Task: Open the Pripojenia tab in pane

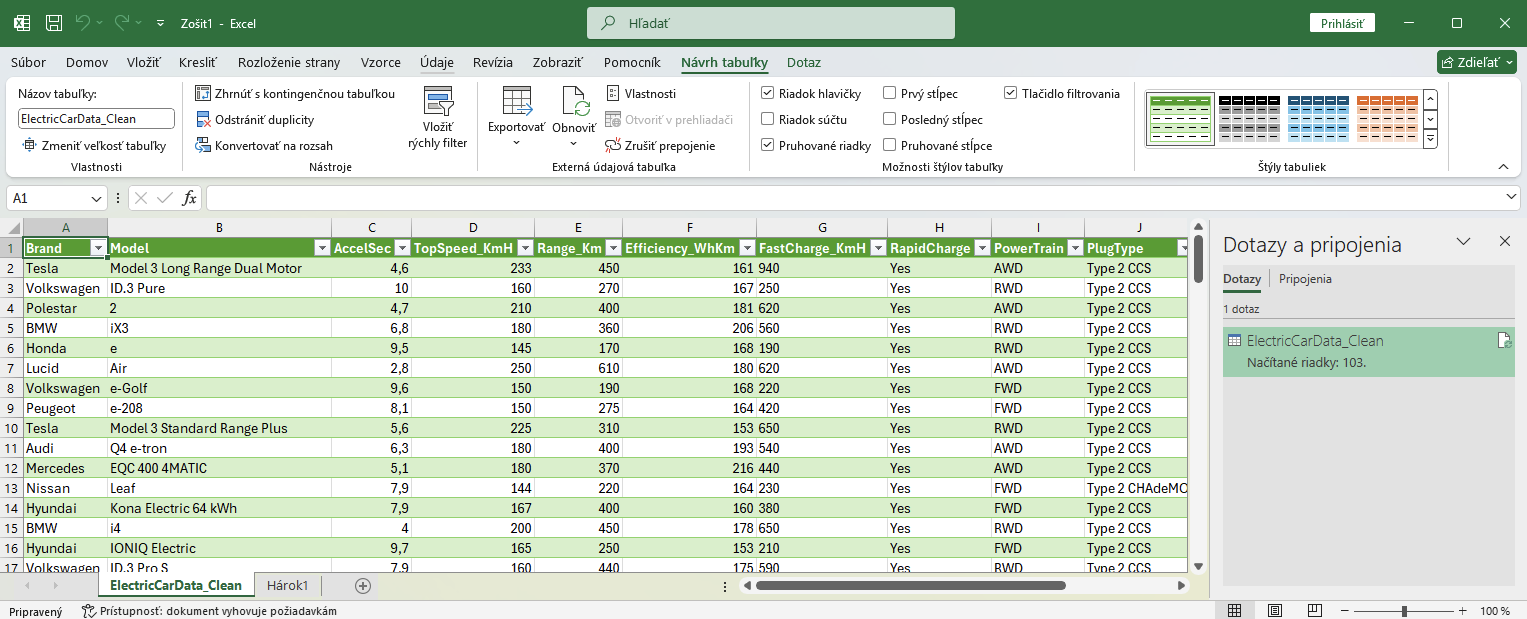Action: click(x=1305, y=279)
